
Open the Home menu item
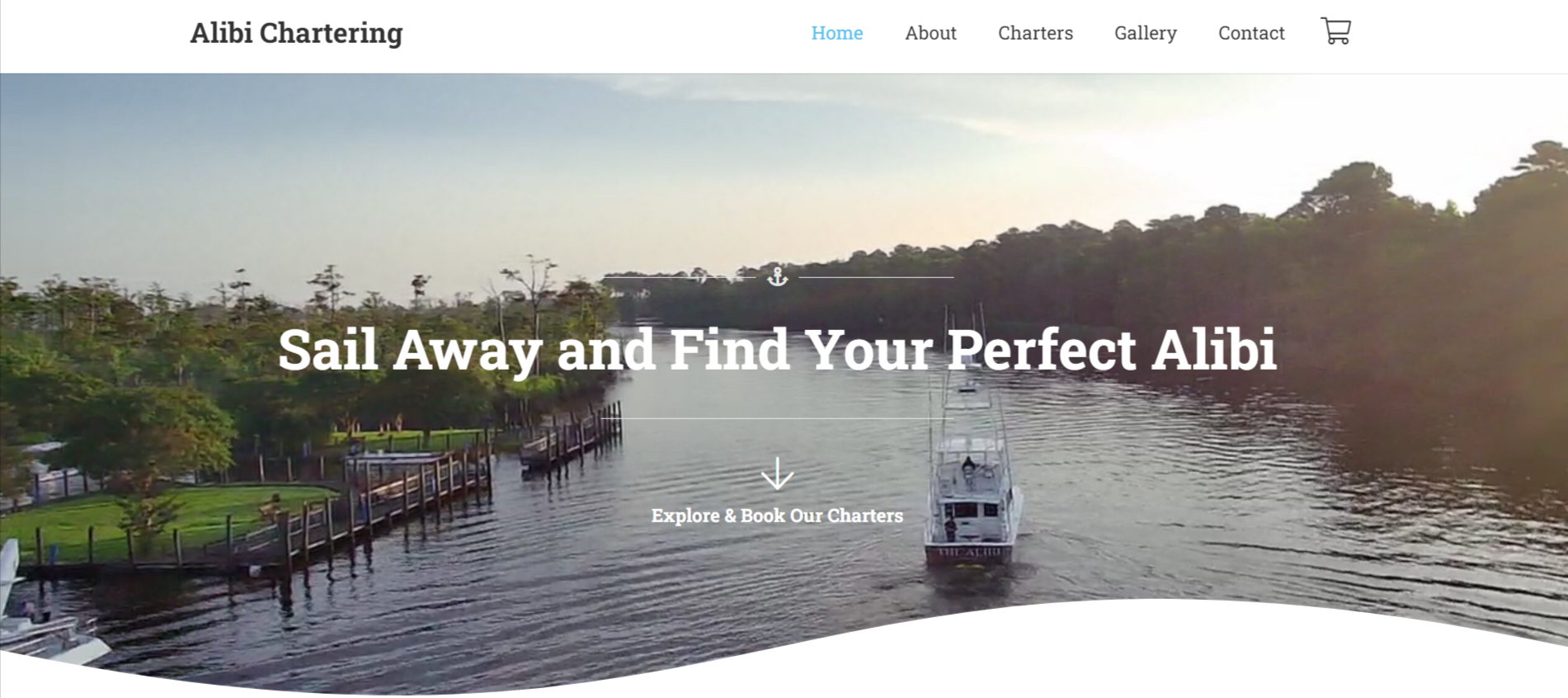836,33
